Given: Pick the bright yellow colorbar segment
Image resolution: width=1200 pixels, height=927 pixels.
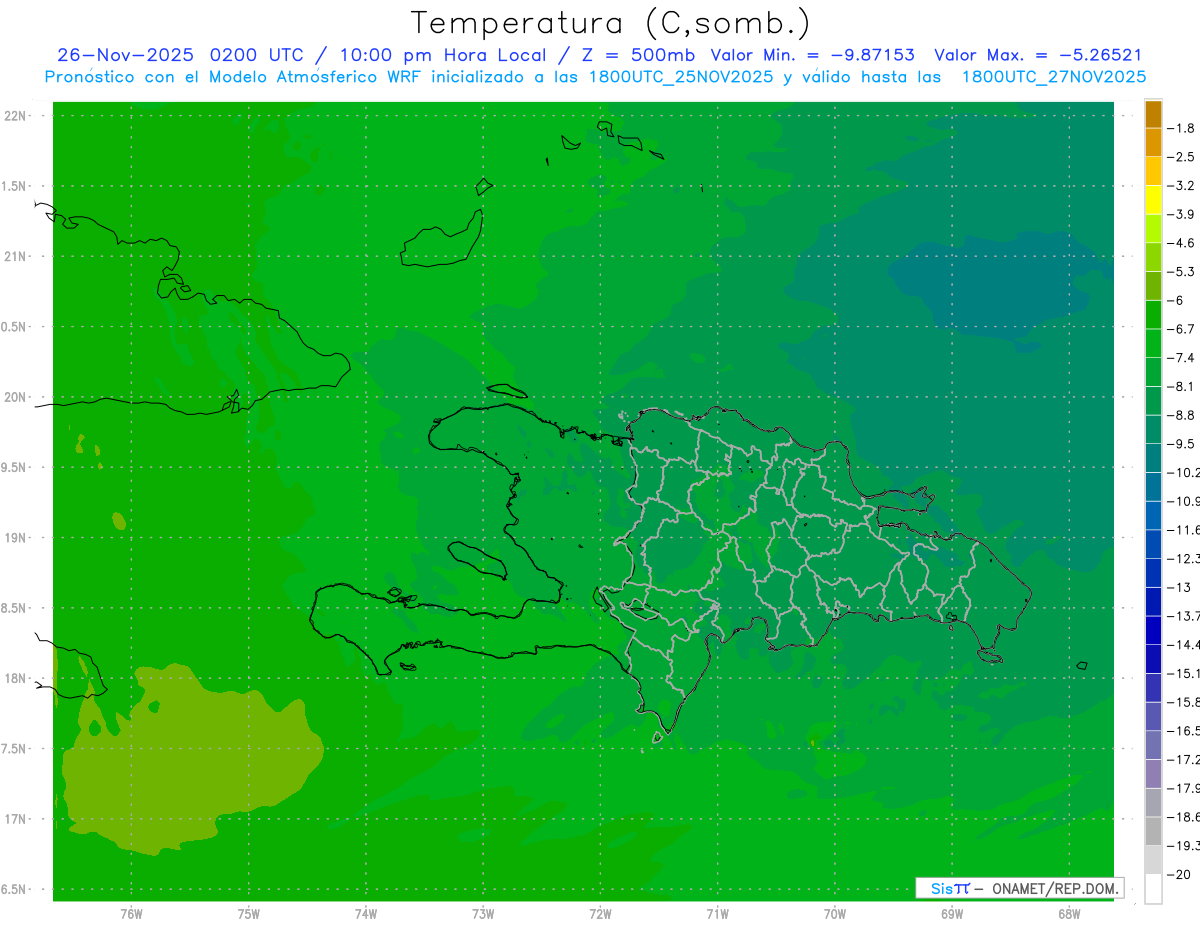Looking at the screenshot, I should point(1153,200).
